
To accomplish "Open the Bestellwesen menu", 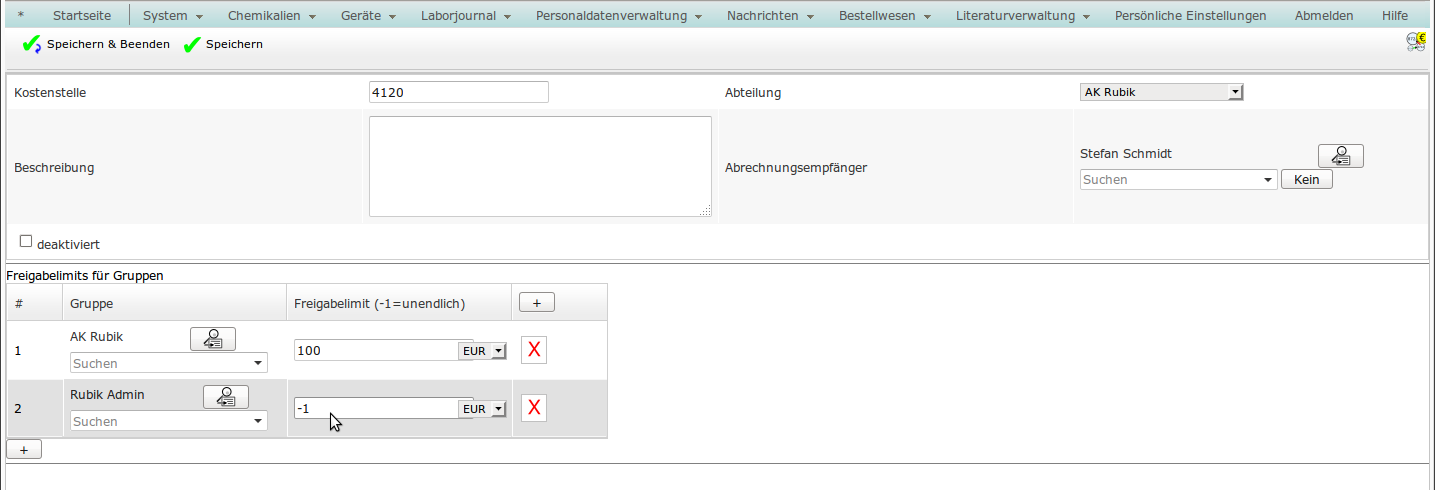I will click(x=885, y=16).
